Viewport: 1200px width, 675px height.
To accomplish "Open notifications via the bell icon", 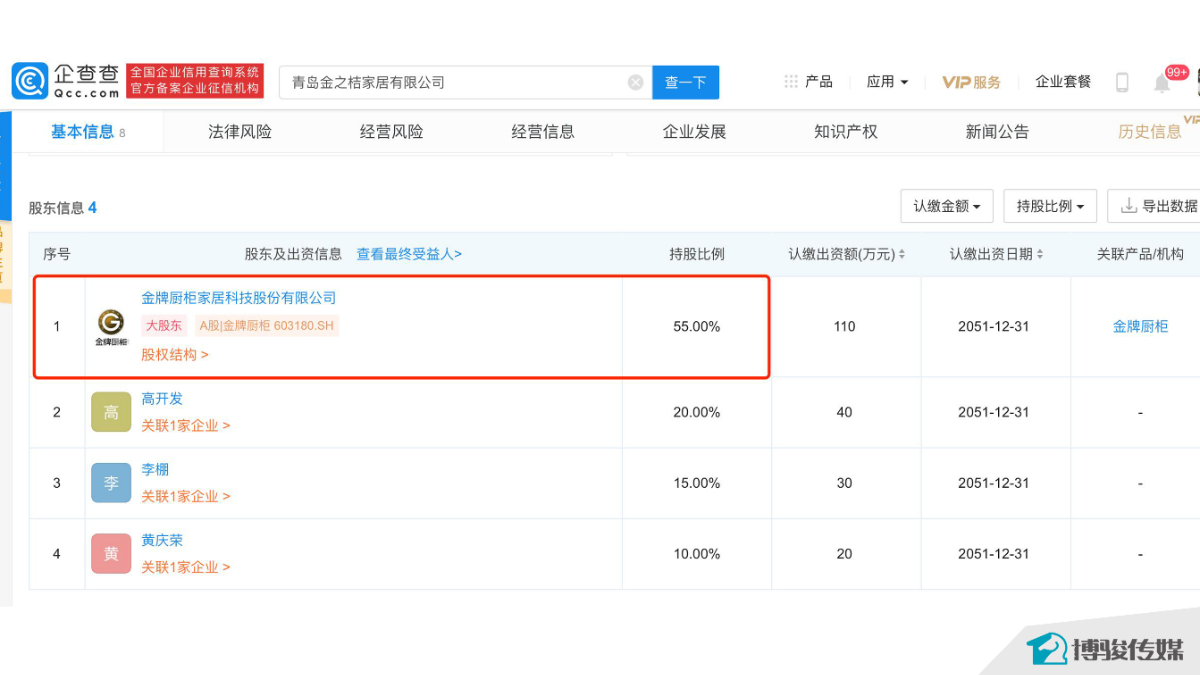I will (1162, 82).
